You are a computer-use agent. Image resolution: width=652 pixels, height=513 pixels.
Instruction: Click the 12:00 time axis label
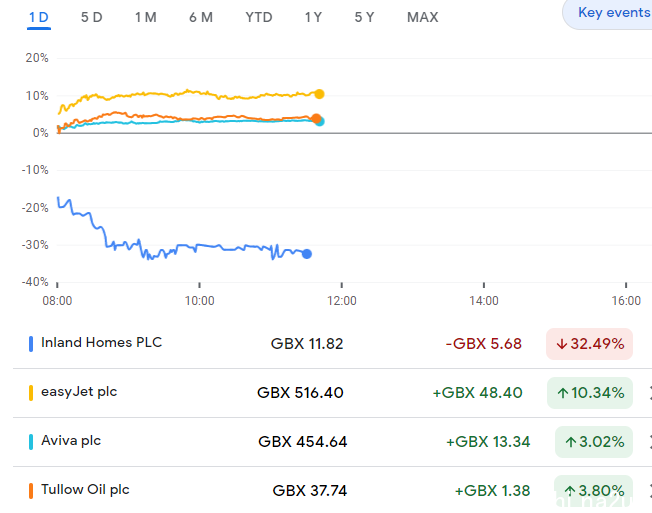341,301
